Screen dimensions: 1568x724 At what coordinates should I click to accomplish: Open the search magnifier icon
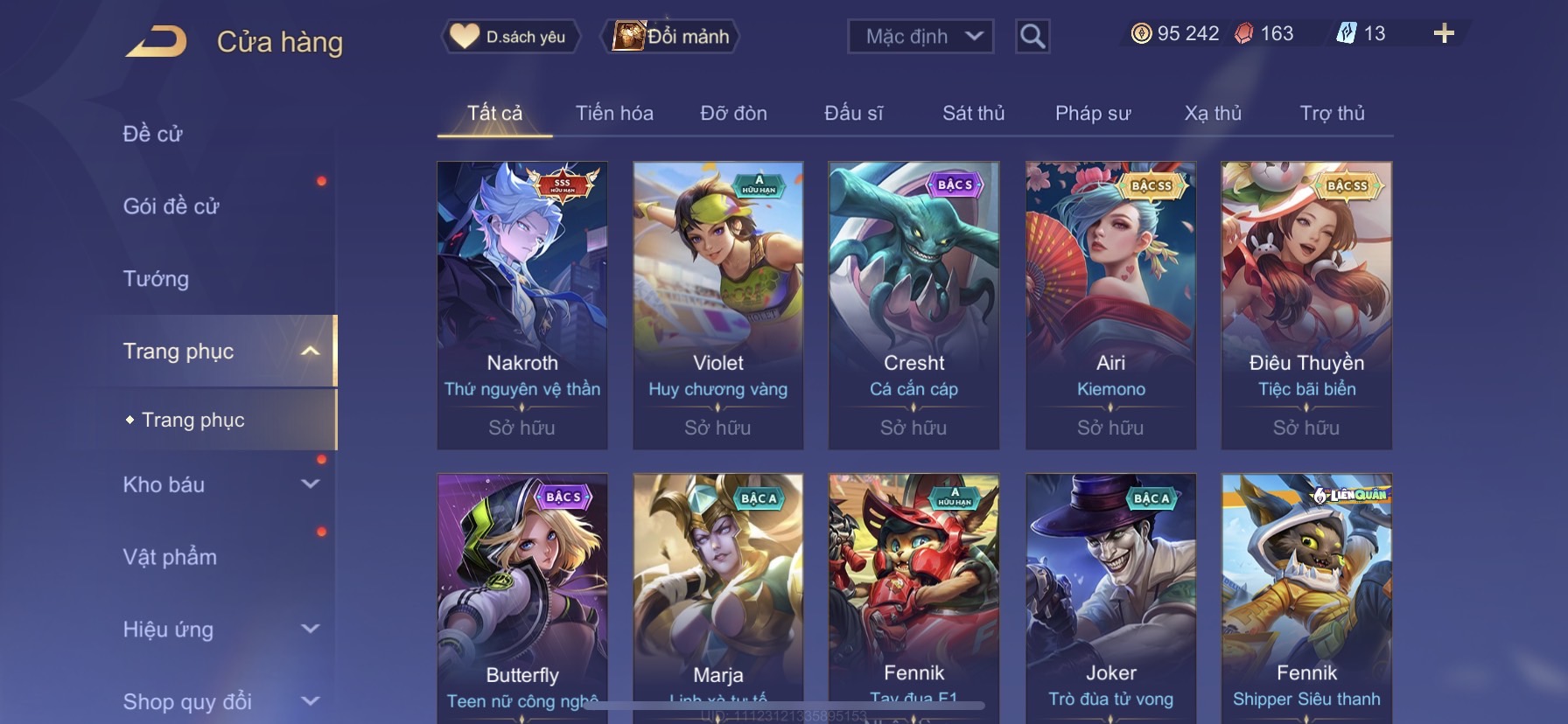click(x=1032, y=37)
